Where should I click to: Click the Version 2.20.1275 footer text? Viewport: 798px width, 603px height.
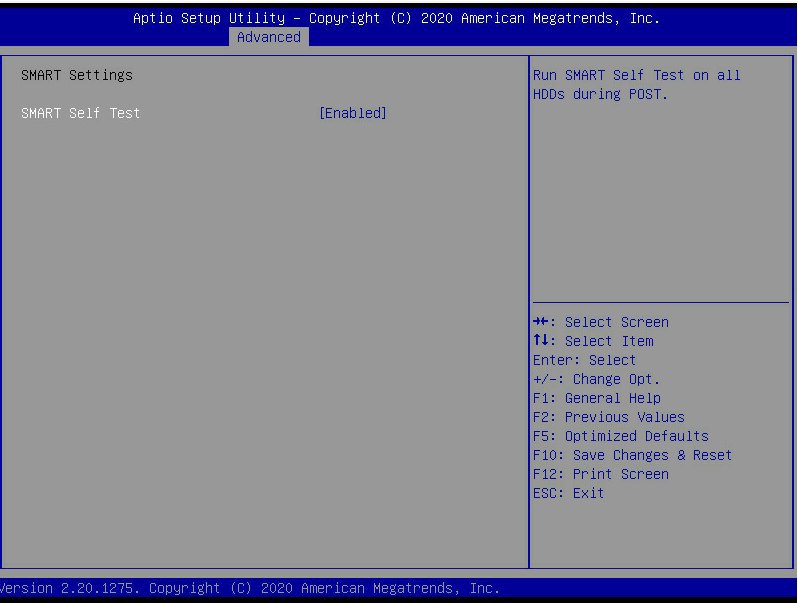click(x=250, y=588)
